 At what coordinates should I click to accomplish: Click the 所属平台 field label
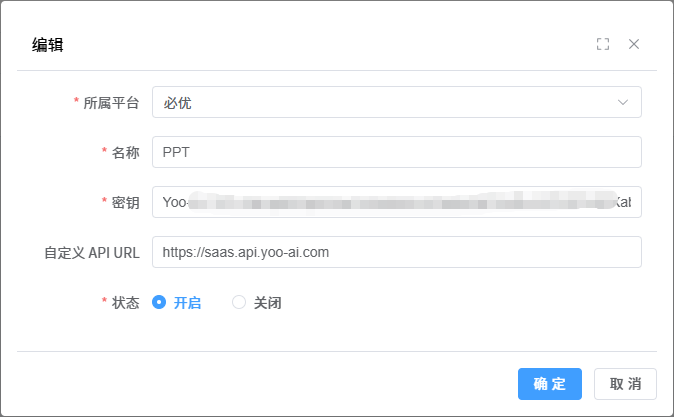pyautogui.click(x=111, y=102)
